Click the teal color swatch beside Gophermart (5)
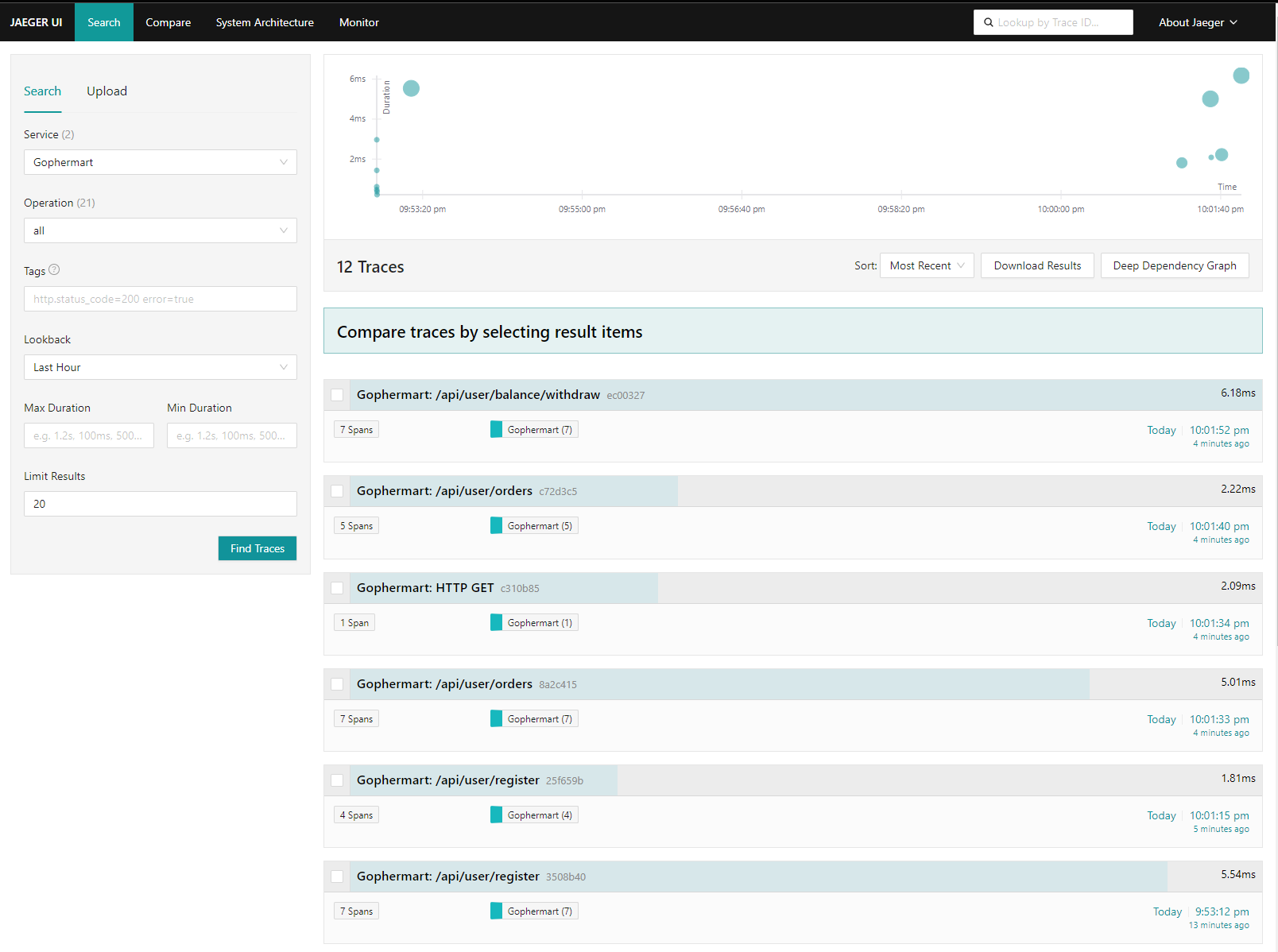The width and height of the screenshot is (1278, 952). coord(496,526)
